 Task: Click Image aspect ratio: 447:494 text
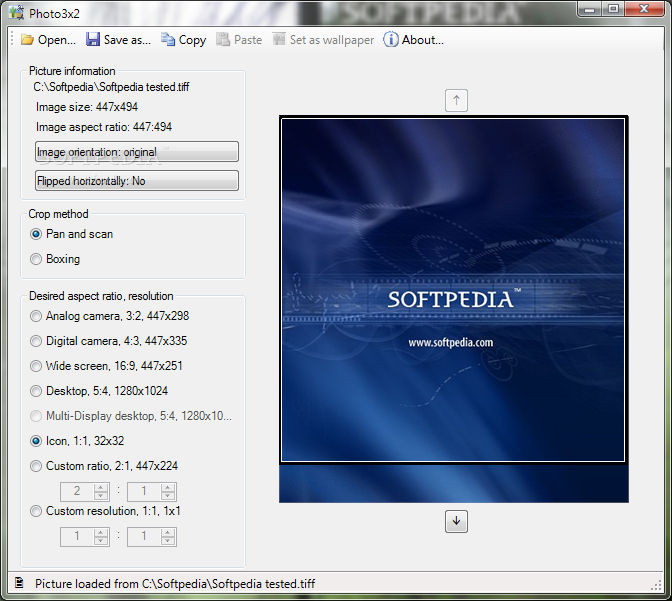[104, 127]
